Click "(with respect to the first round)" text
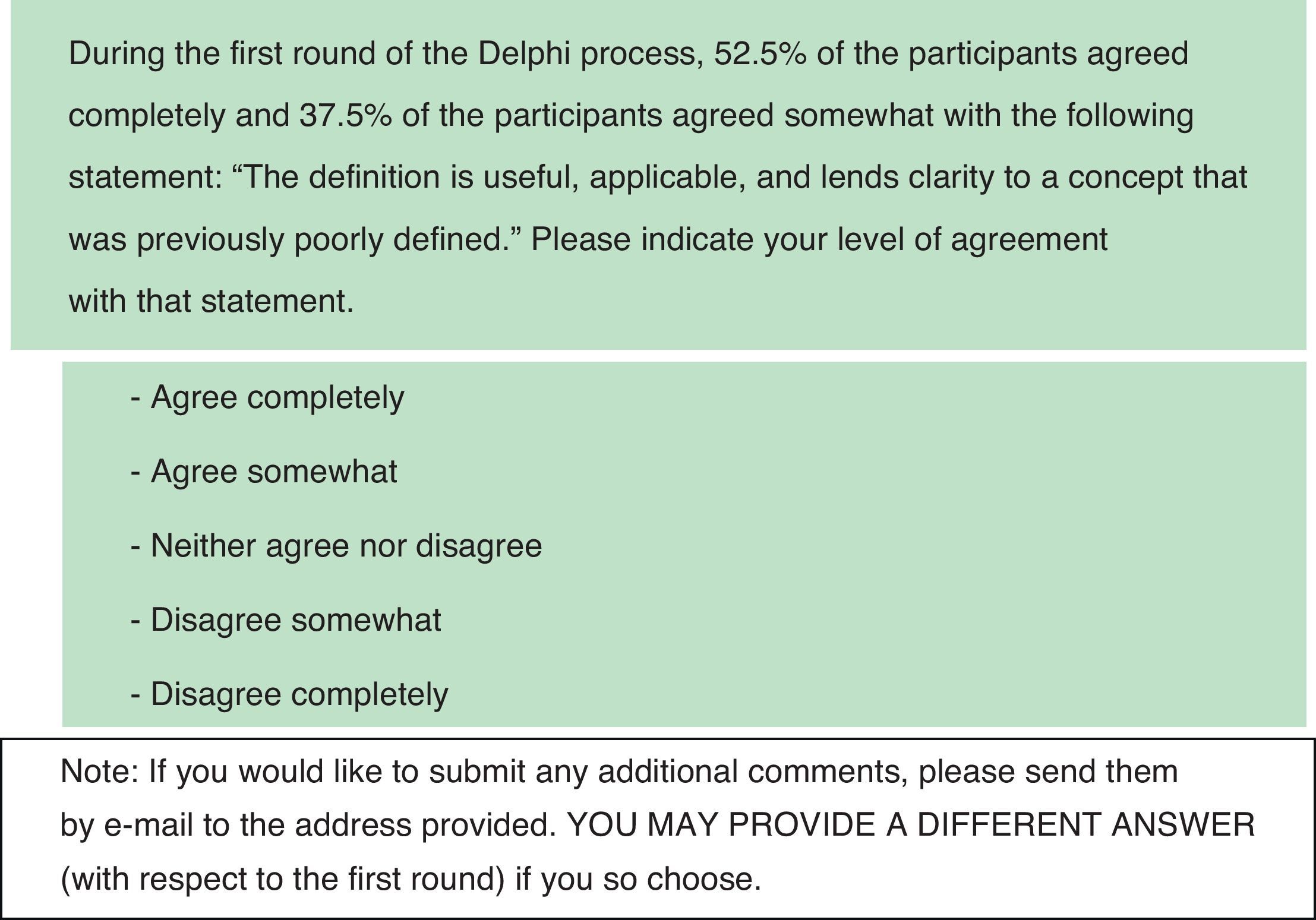The height and width of the screenshot is (920, 1316). click(282, 878)
